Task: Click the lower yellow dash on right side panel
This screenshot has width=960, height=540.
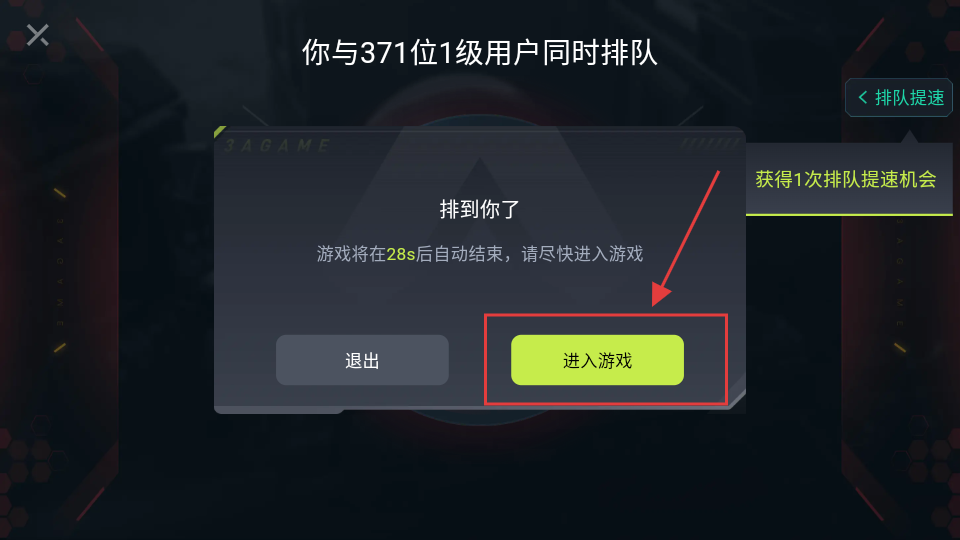Action: [899, 348]
